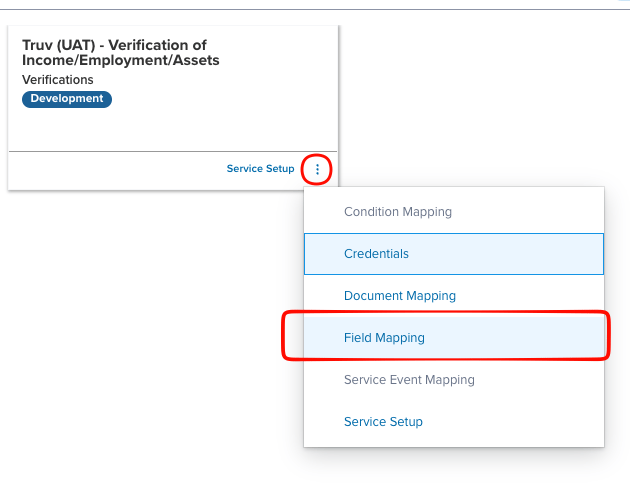This screenshot has width=630, height=487.
Task: Click the Verifications category label
Action: pyautogui.click(x=58, y=80)
